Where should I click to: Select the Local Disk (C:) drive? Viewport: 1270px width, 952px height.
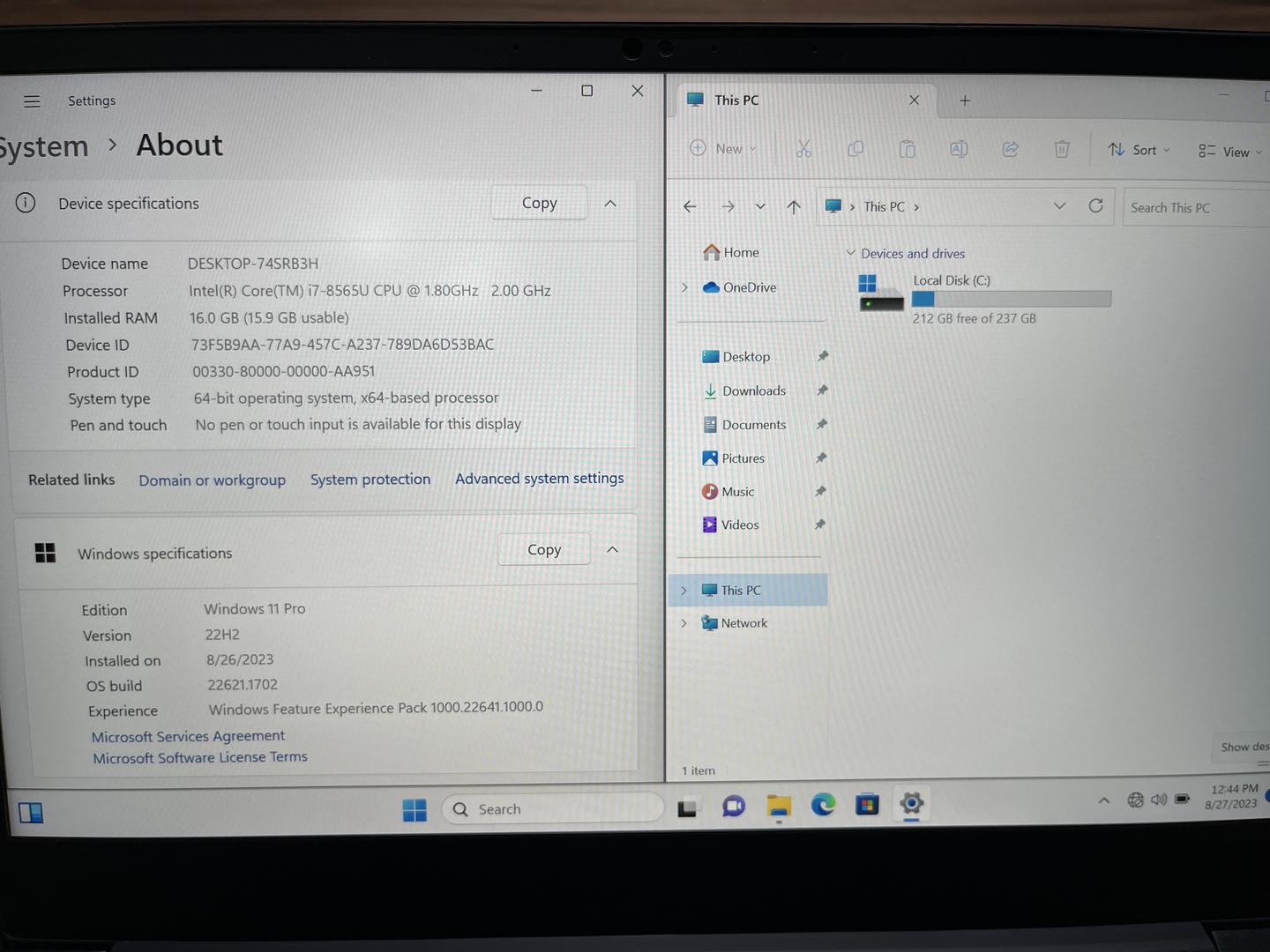tap(984, 299)
